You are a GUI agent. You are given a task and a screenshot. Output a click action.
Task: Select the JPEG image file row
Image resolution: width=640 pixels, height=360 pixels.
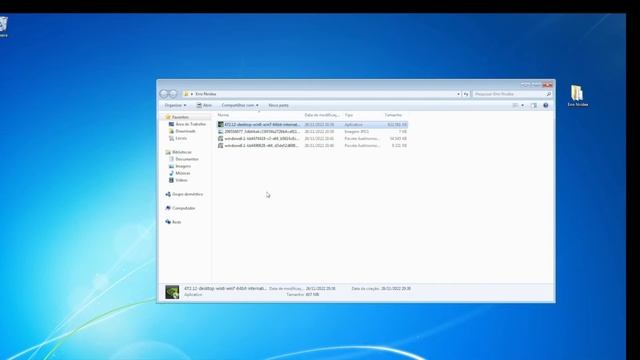click(x=312, y=131)
